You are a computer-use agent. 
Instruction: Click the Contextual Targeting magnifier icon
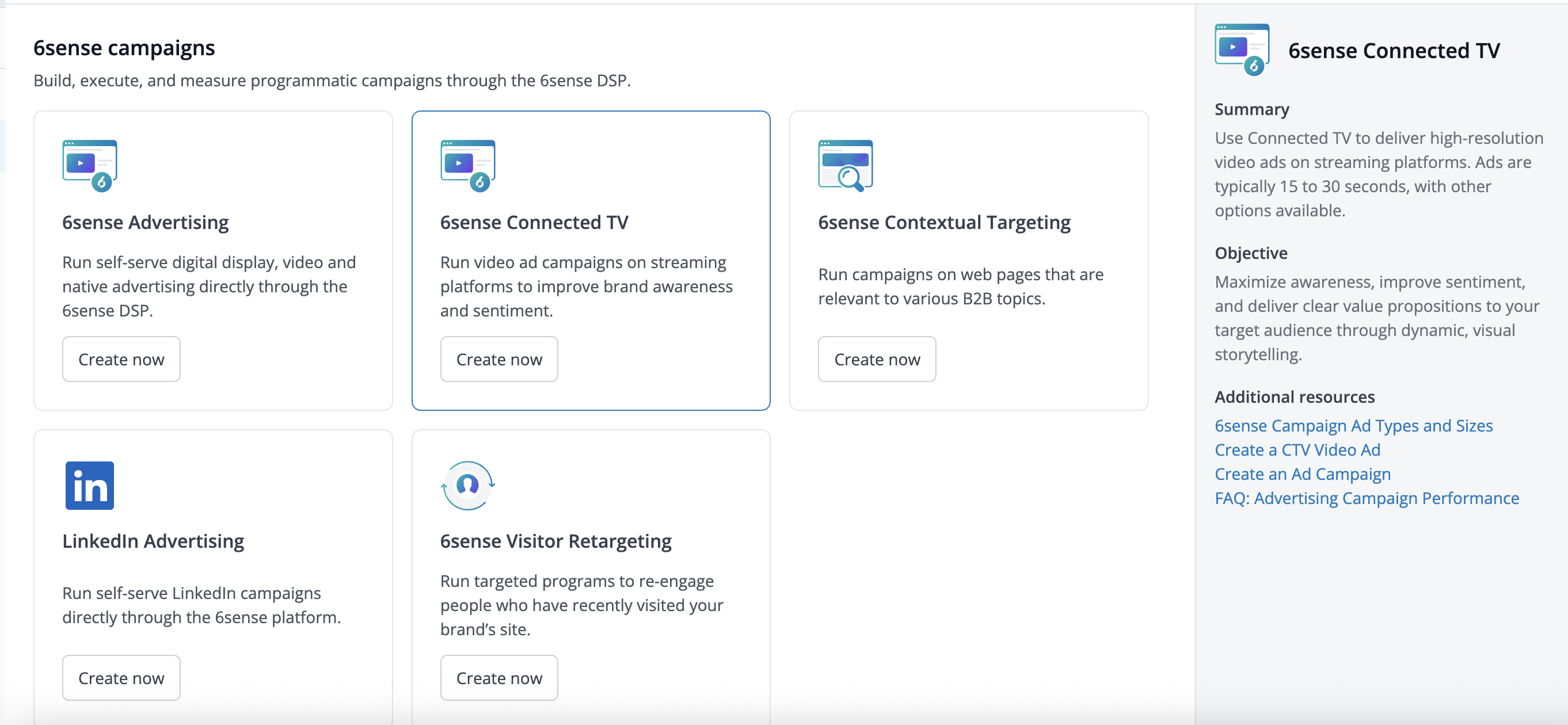(x=845, y=166)
